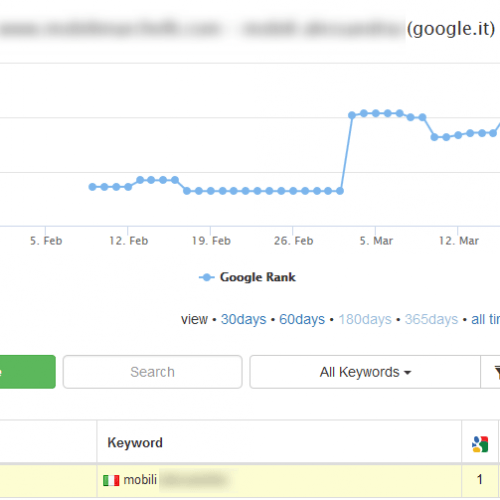
Task: Sort table by Keyword column header
Action: pyautogui.click(x=135, y=443)
